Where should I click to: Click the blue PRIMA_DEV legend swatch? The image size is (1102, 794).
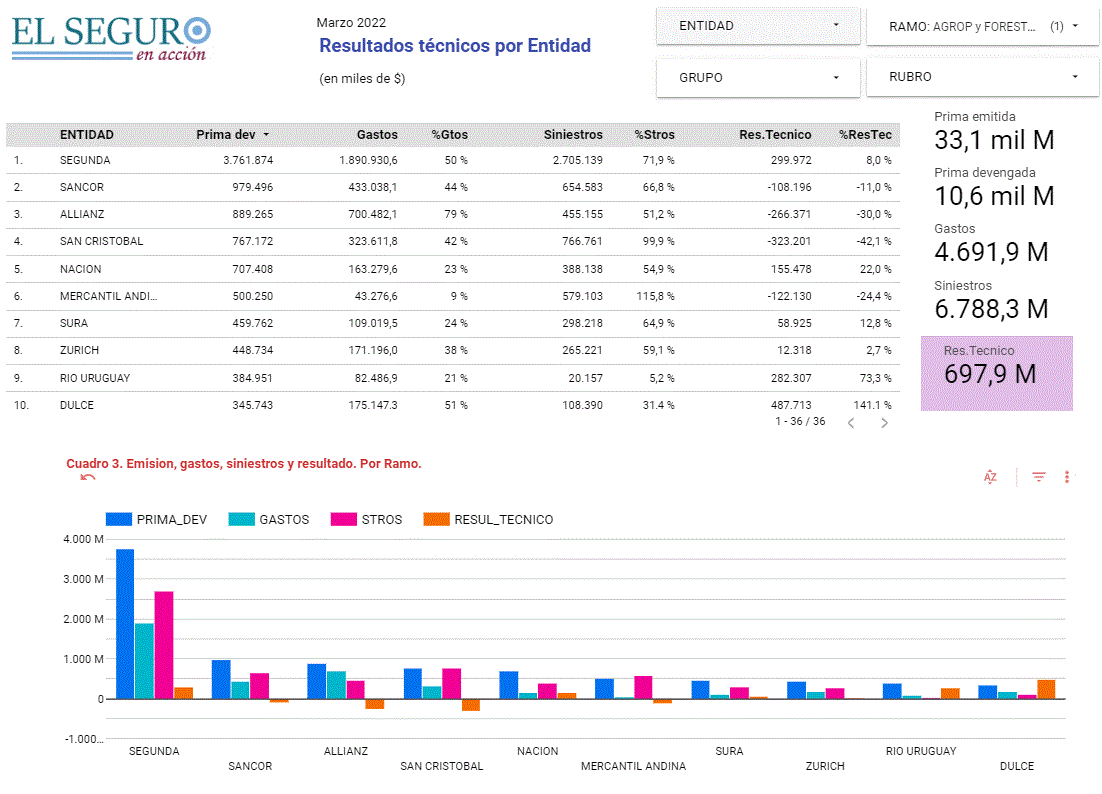click(118, 519)
